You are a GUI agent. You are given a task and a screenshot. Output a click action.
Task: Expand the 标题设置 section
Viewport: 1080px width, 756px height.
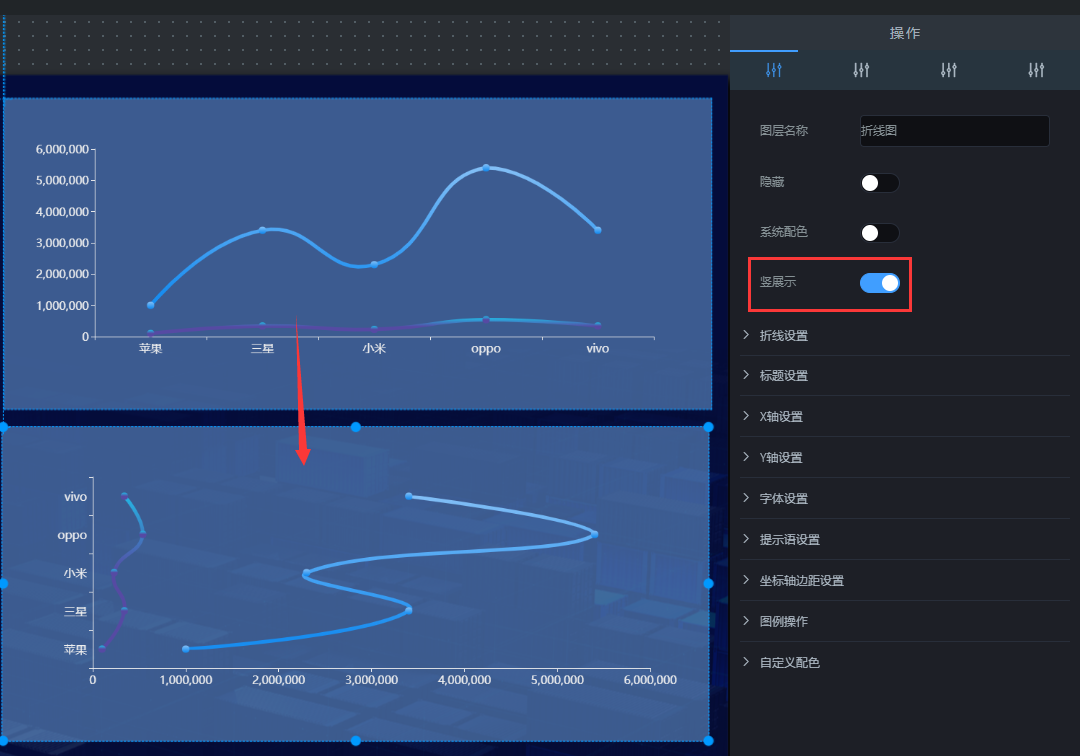tap(904, 375)
